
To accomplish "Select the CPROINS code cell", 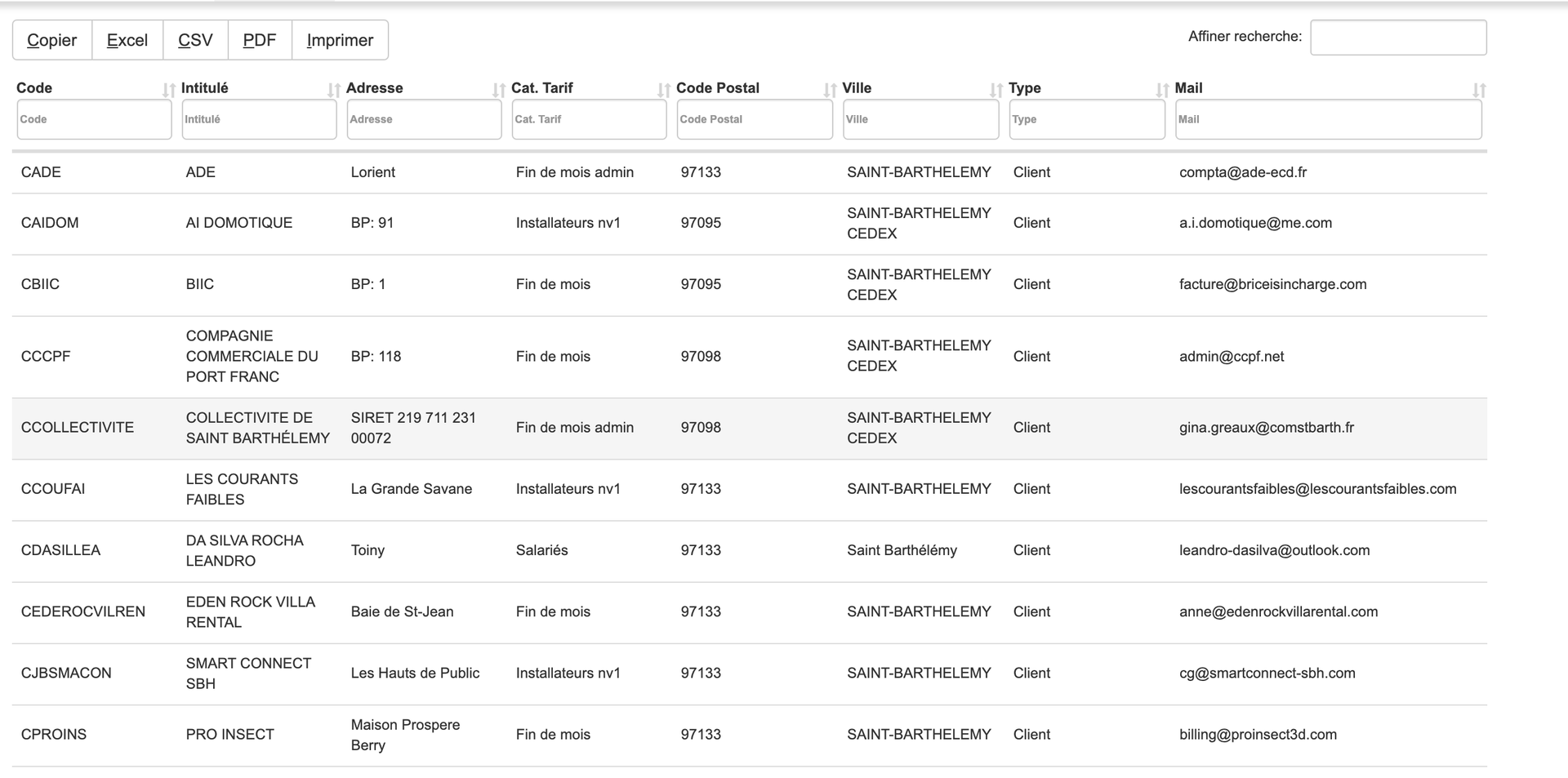I will point(54,734).
